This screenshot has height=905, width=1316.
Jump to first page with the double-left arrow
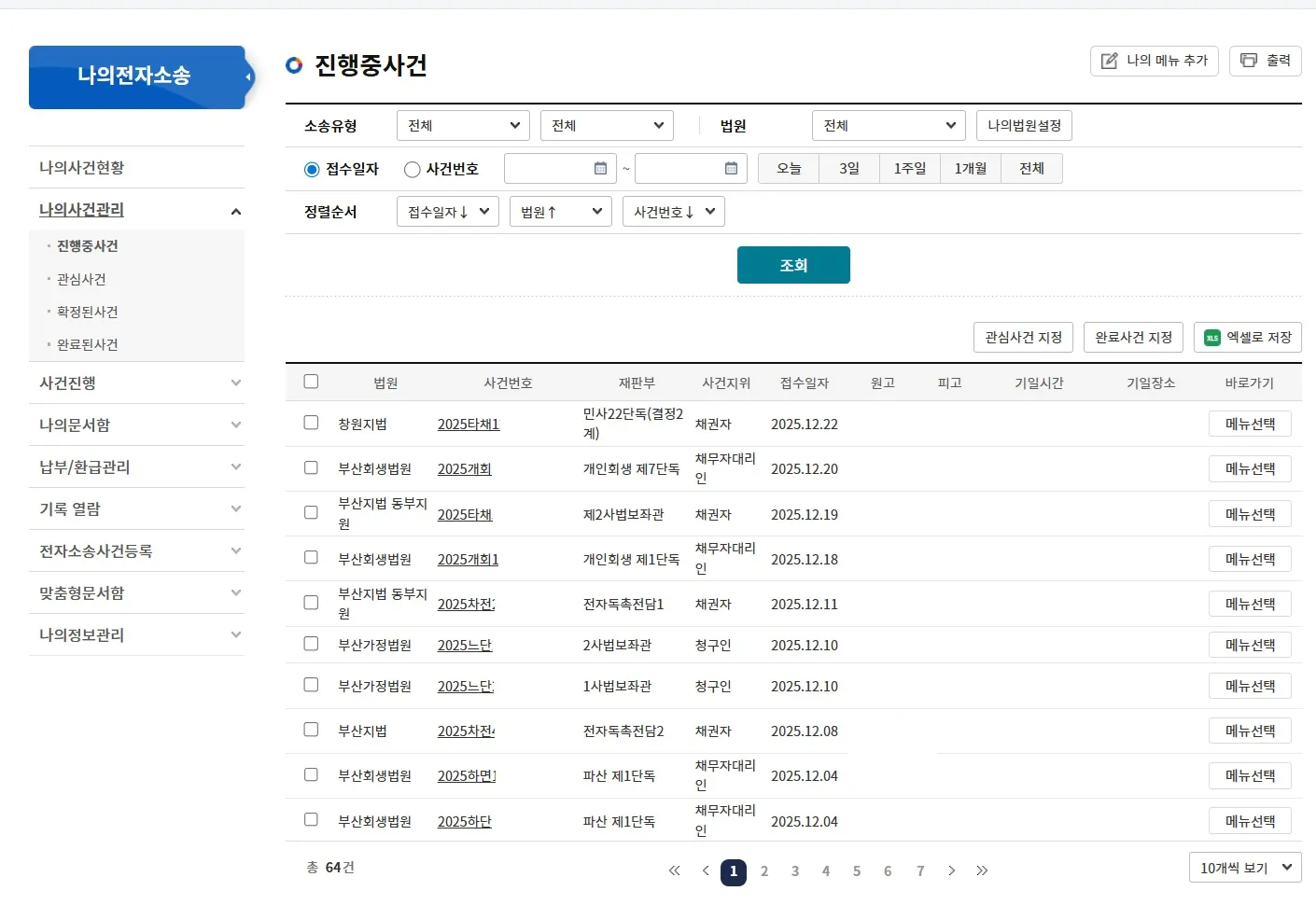click(x=674, y=870)
